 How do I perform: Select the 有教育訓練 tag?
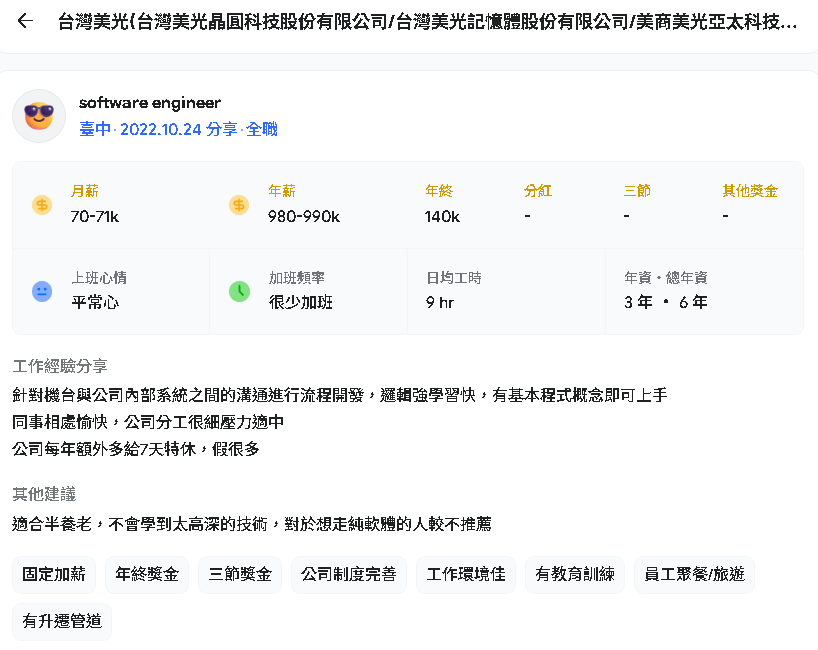point(575,574)
